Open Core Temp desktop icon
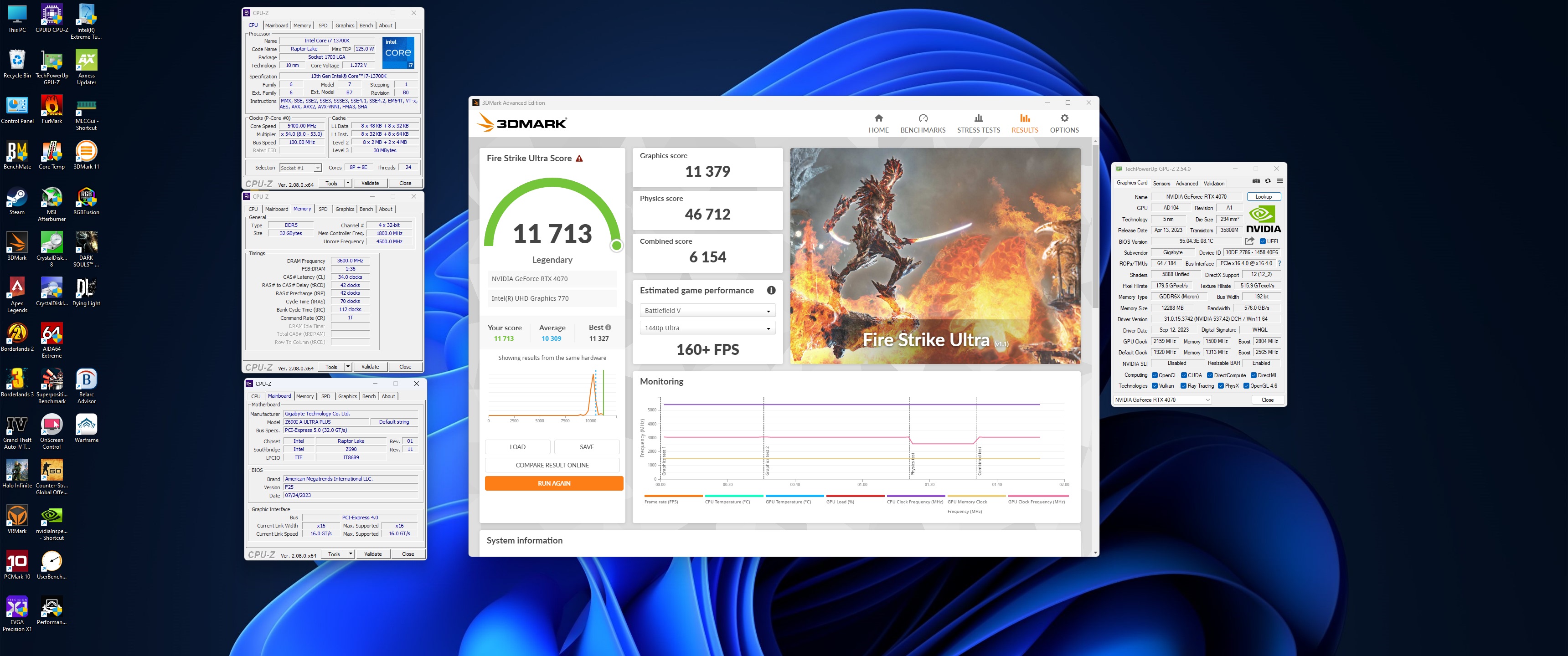The width and height of the screenshot is (1568, 656). click(x=52, y=156)
